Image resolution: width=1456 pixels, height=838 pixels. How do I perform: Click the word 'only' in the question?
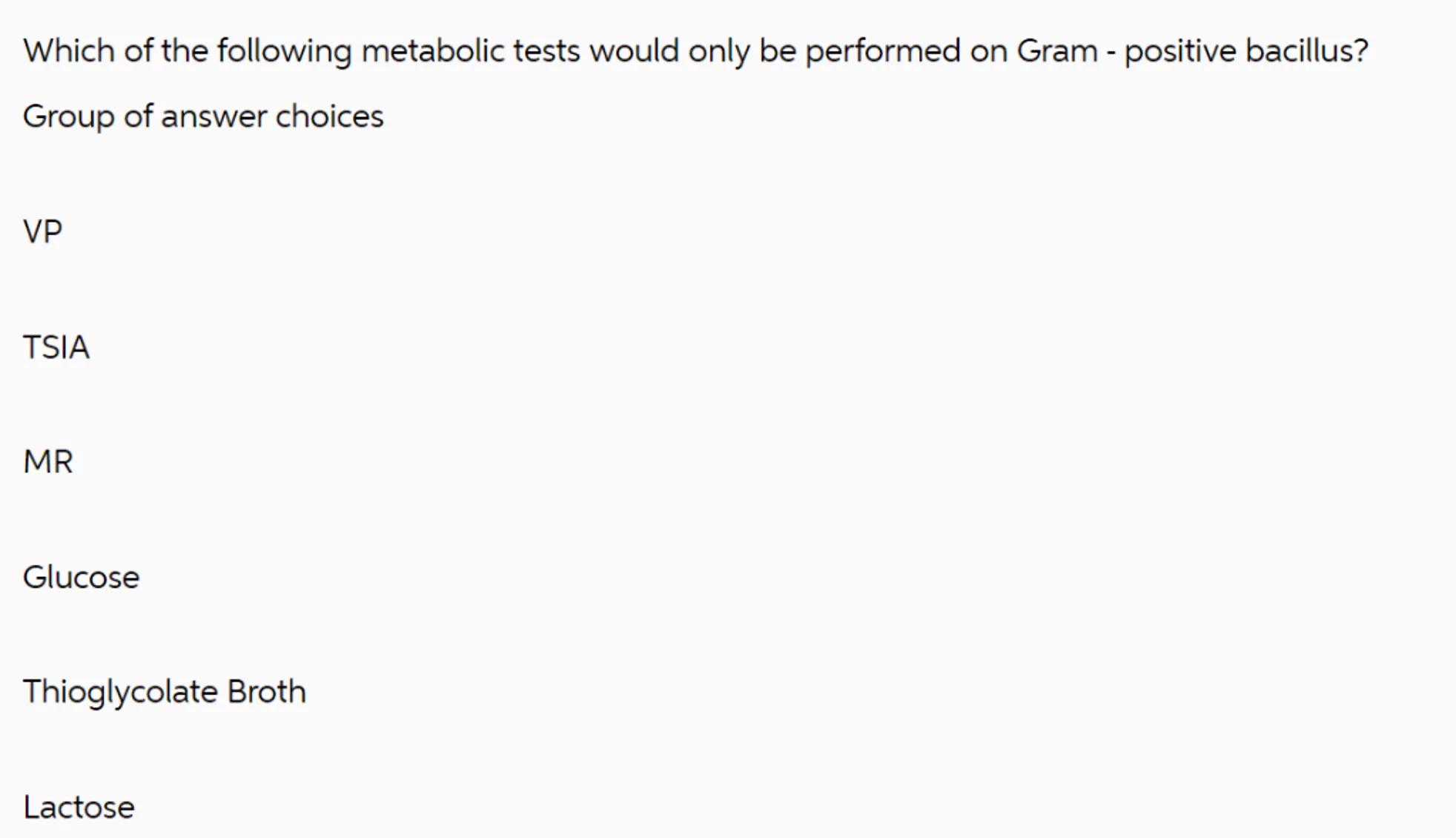point(718,51)
